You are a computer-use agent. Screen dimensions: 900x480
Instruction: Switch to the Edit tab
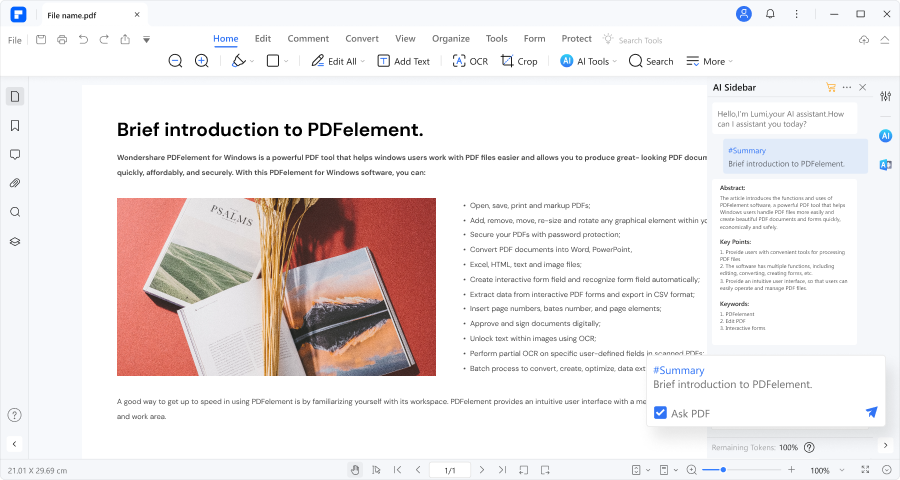263,38
